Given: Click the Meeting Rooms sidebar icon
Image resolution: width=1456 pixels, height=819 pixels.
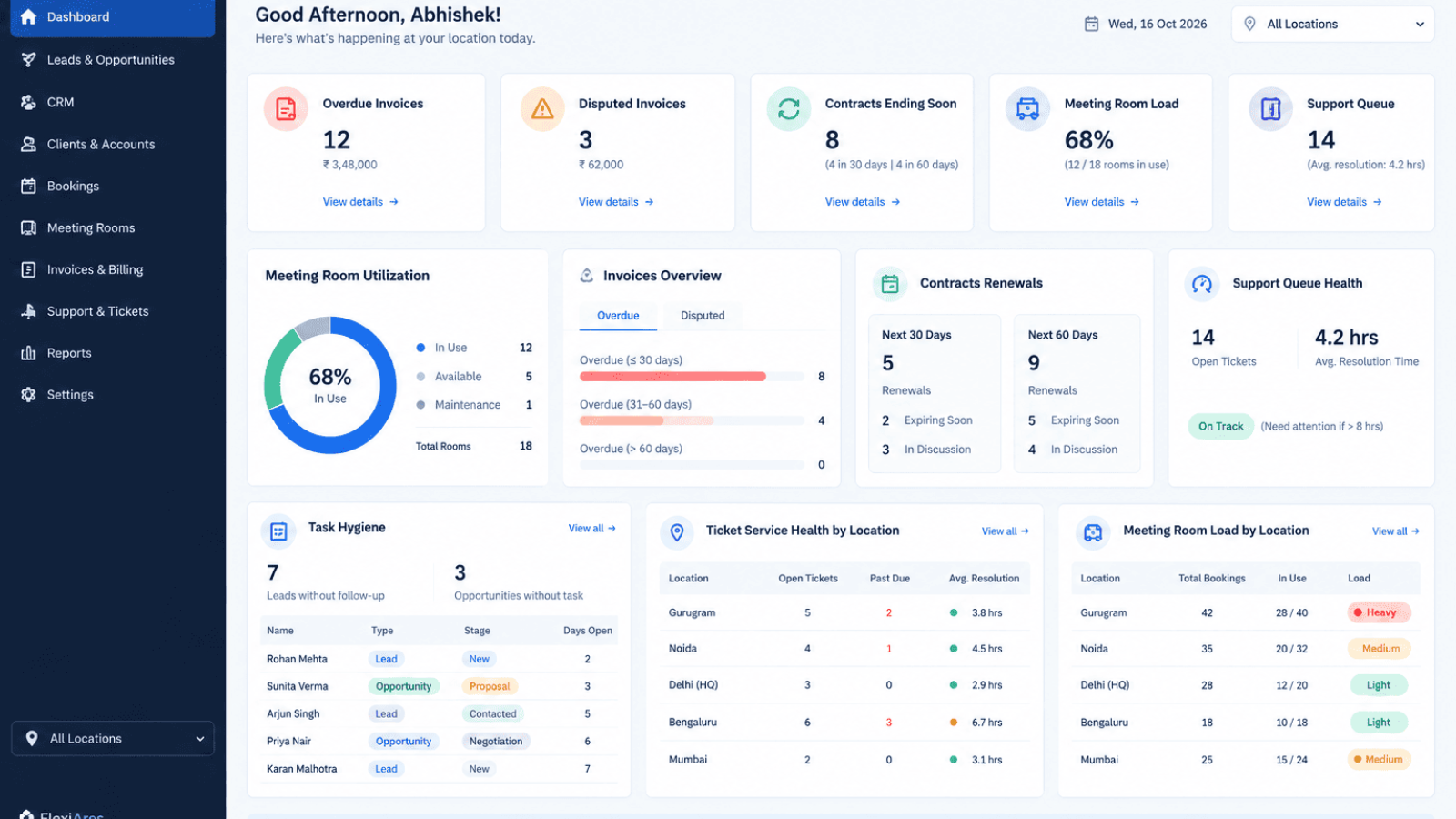Looking at the screenshot, I should [x=28, y=227].
